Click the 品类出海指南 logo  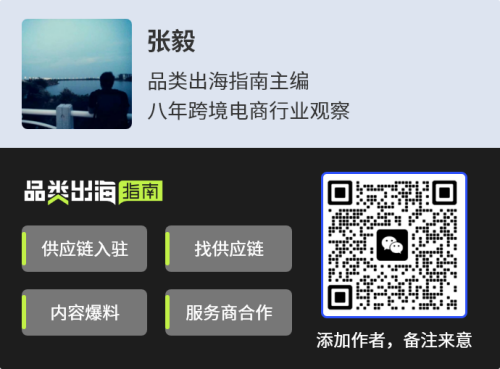[93, 192]
